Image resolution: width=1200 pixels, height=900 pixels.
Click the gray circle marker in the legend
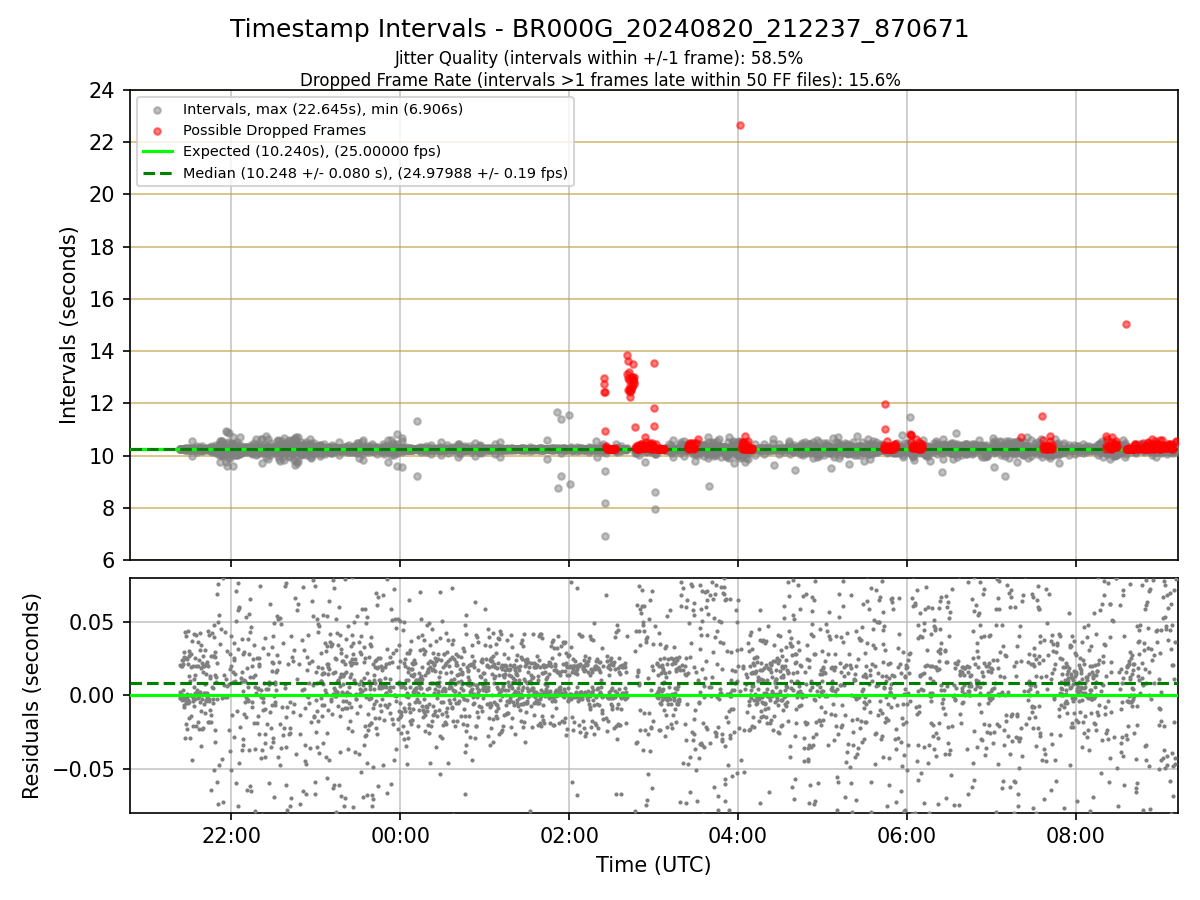[157, 110]
